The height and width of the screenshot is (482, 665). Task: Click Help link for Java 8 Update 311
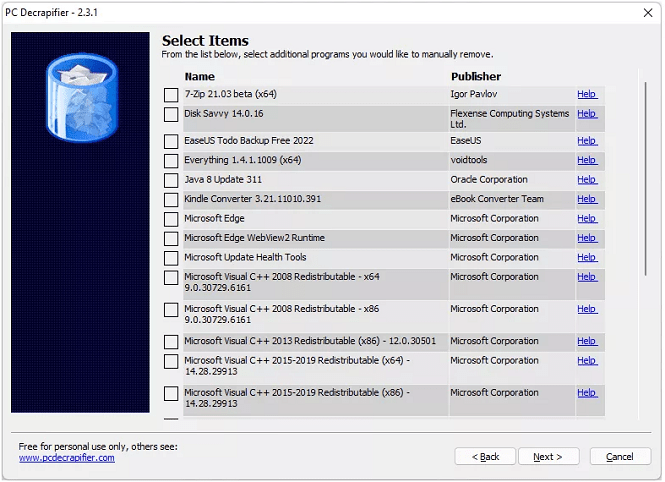(587, 180)
